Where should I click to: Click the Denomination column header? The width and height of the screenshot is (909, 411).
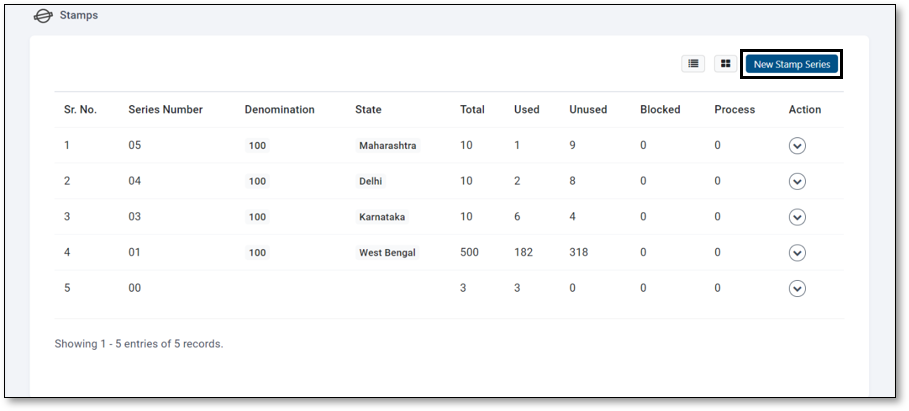(x=279, y=110)
